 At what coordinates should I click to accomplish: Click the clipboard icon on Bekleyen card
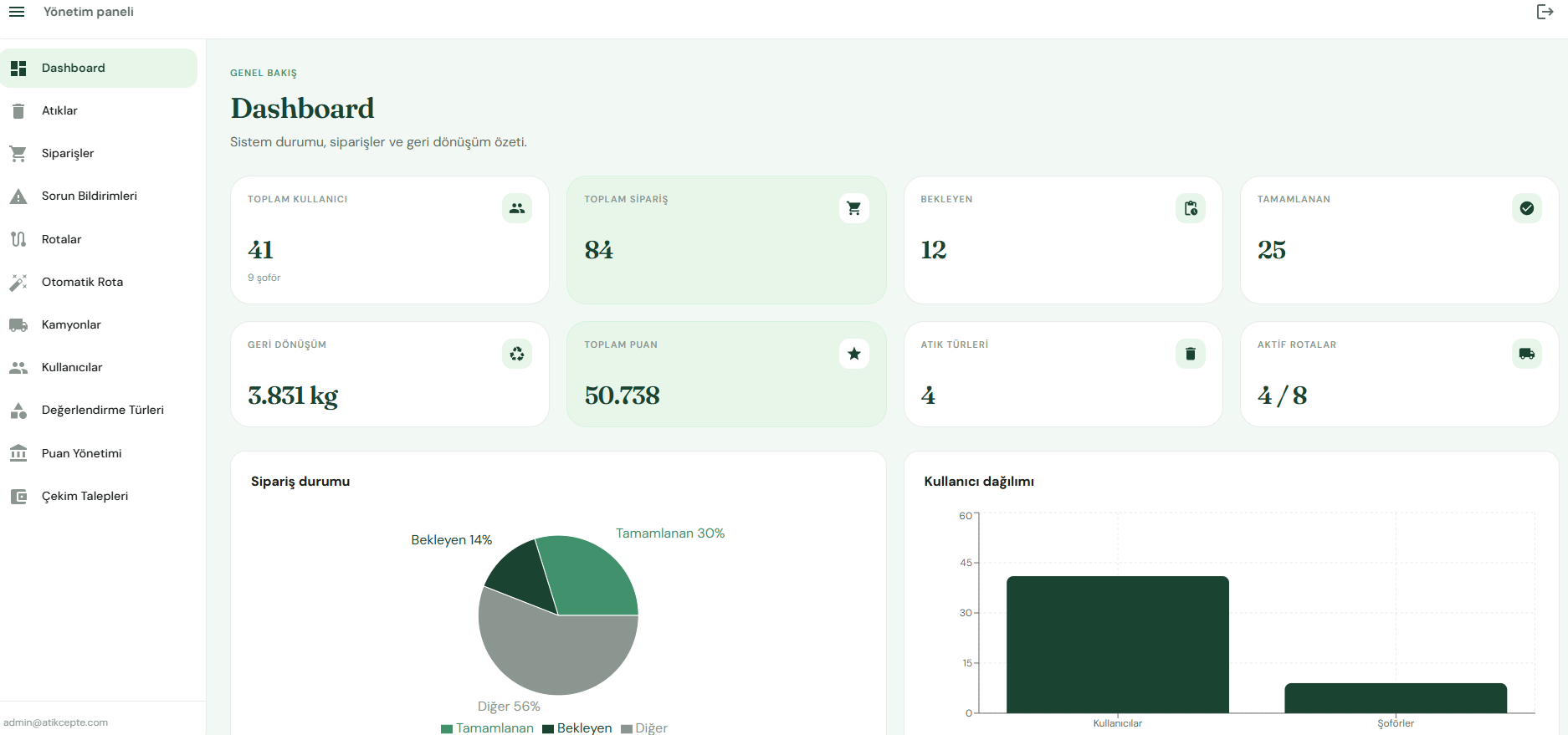[1191, 208]
